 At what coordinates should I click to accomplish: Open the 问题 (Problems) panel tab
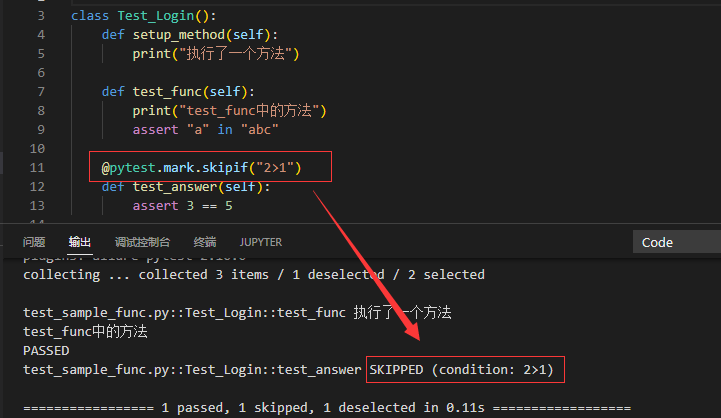[x=34, y=242]
